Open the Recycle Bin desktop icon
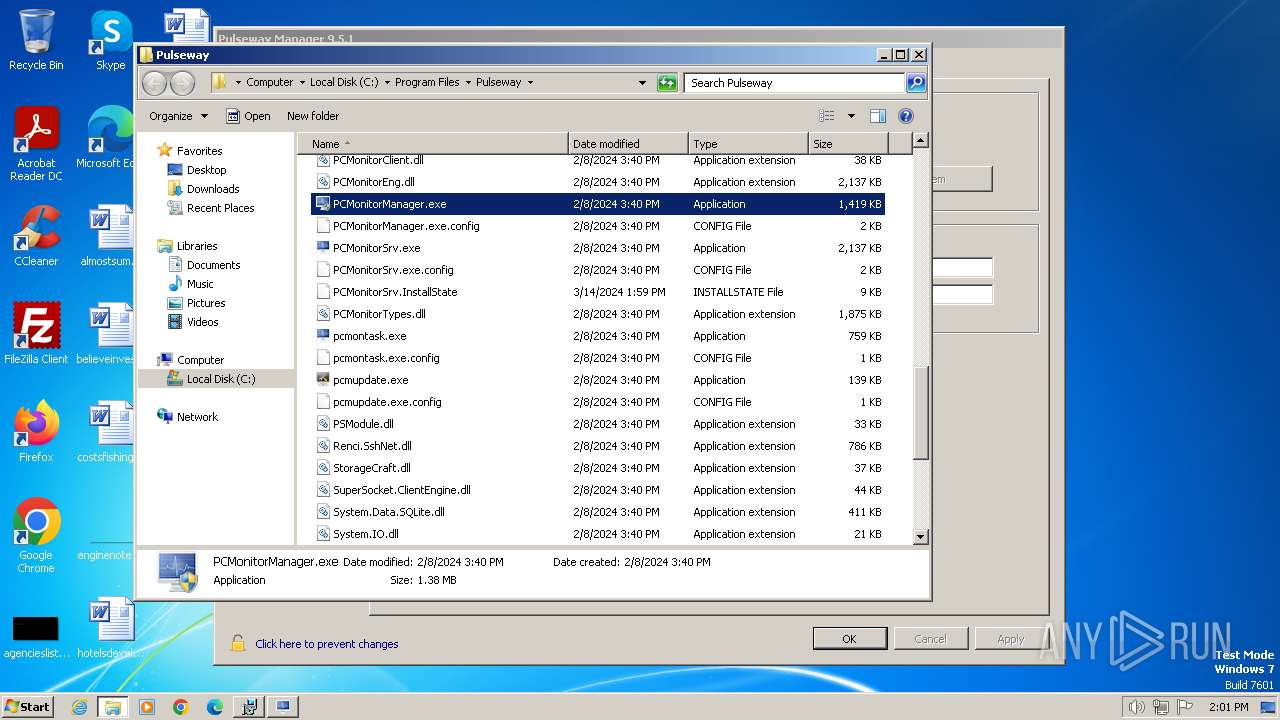 [36, 40]
